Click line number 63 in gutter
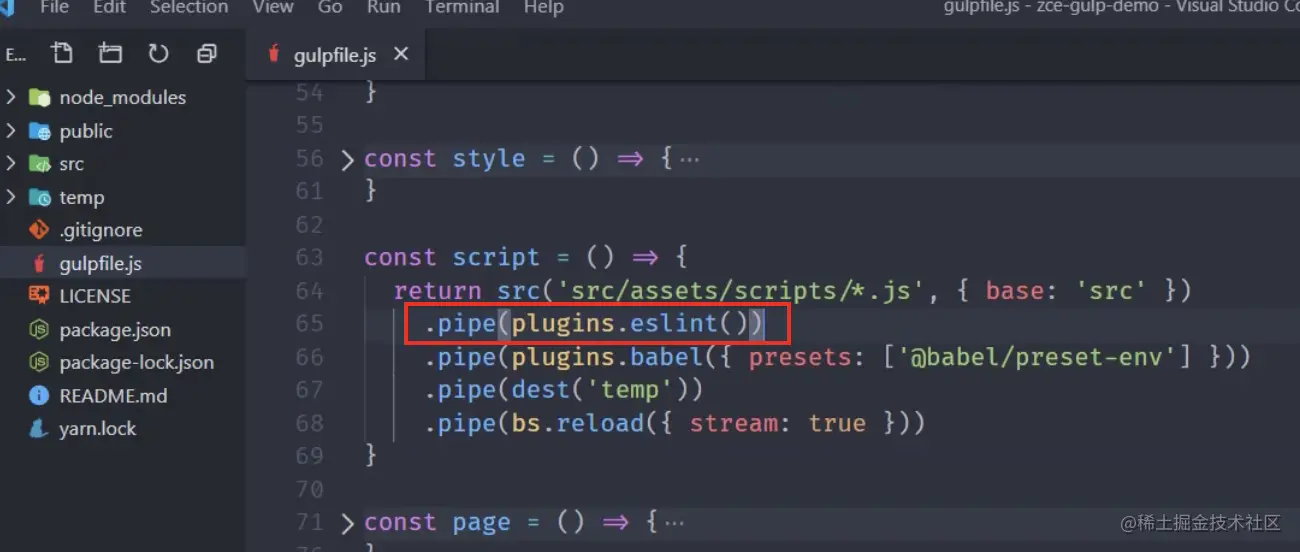Viewport: 1300px width, 552px height. (x=310, y=258)
